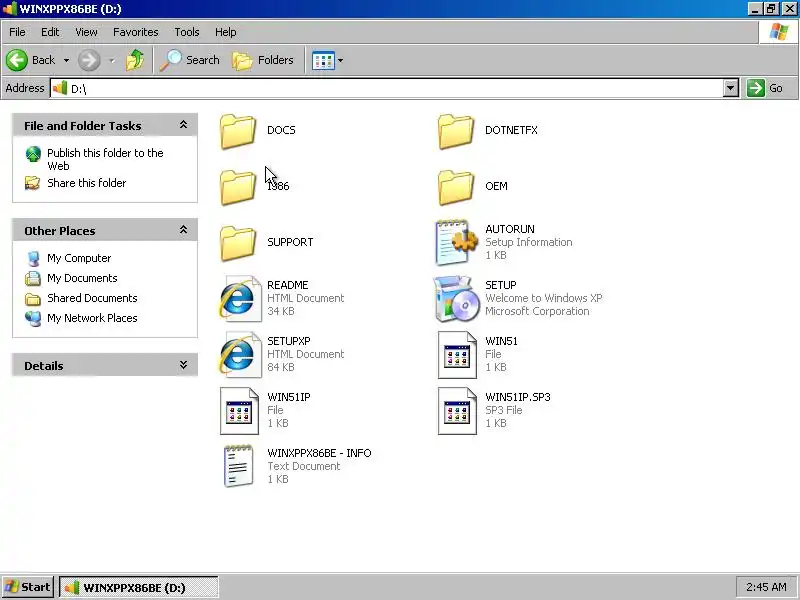Click the Start button

(28, 587)
